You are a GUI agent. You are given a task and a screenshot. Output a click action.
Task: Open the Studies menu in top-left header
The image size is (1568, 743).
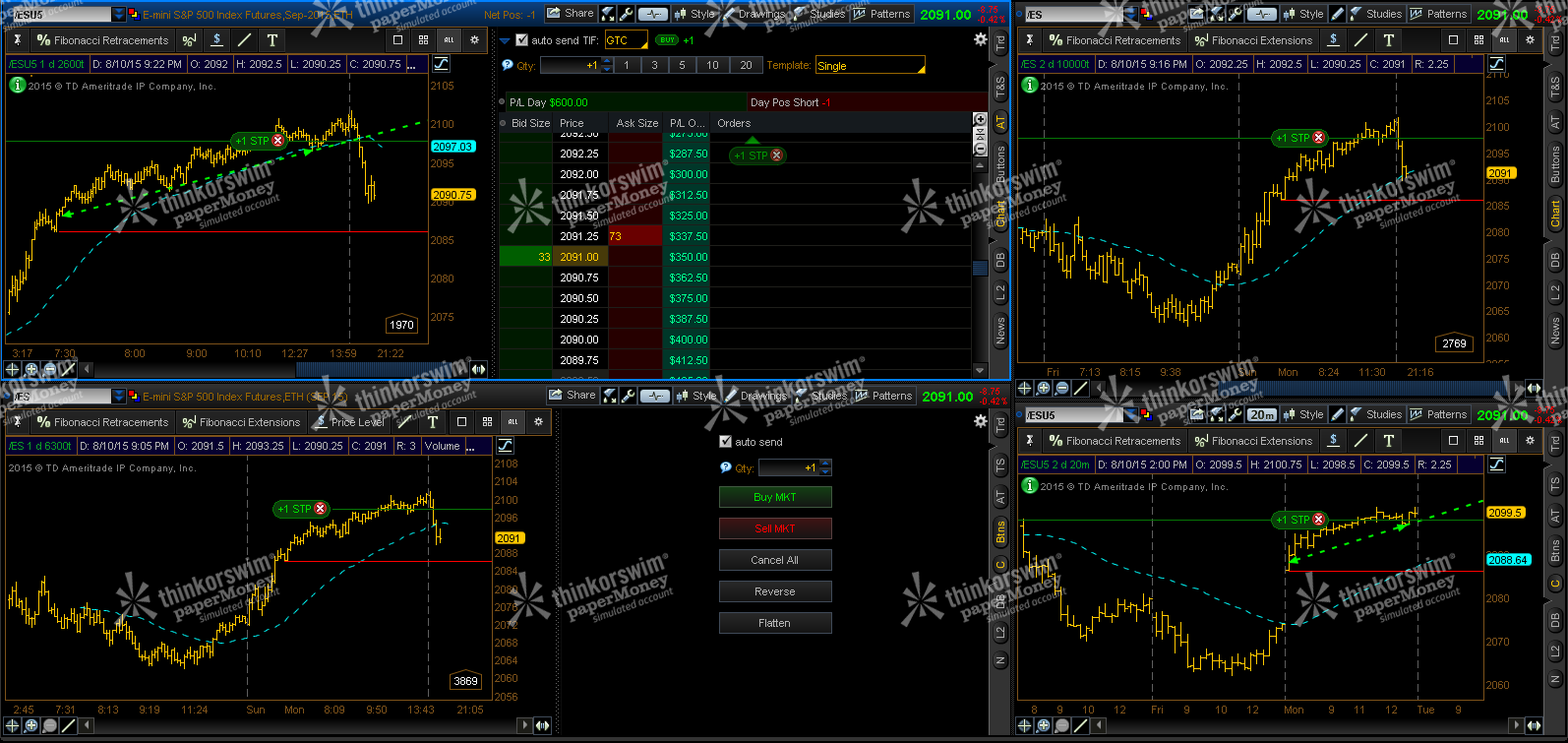[x=818, y=14]
